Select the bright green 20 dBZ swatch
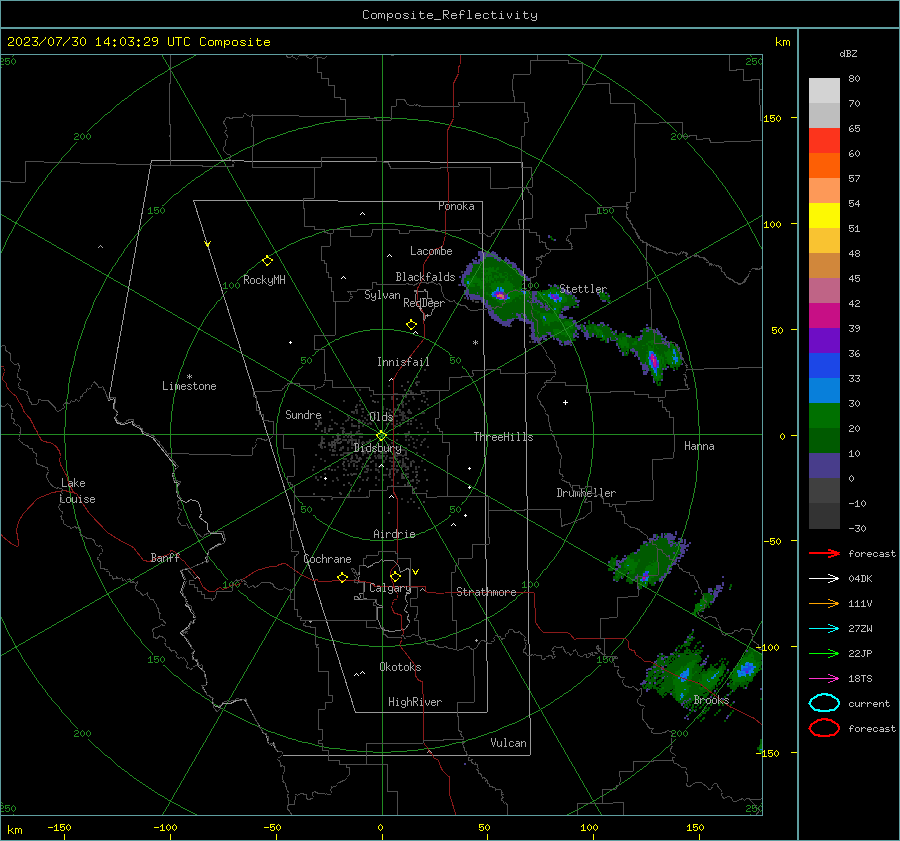 (824, 416)
